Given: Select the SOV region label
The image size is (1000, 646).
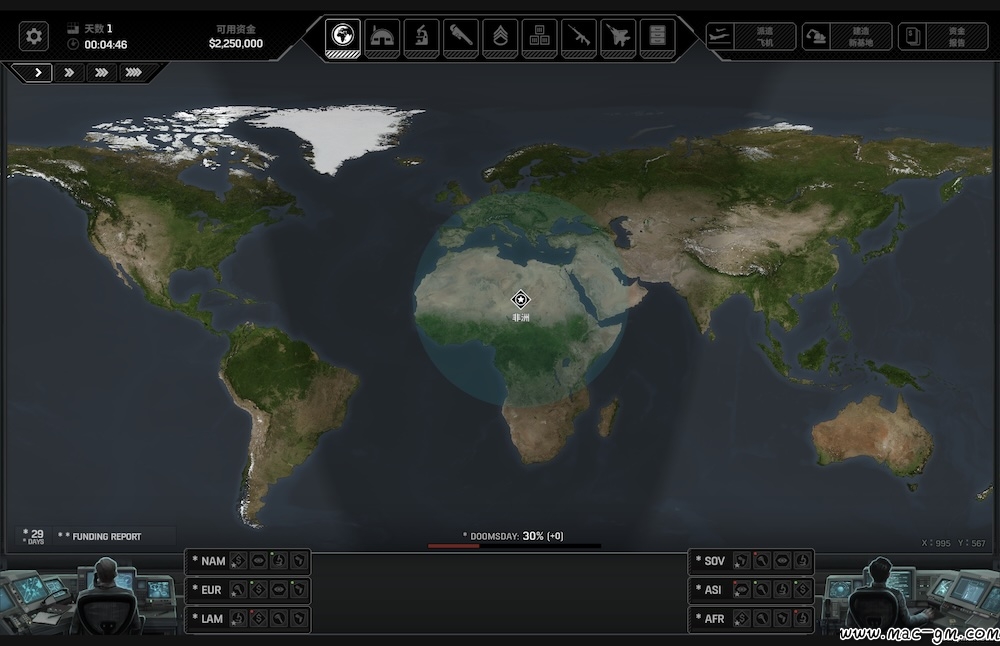Looking at the screenshot, I should (x=714, y=561).
